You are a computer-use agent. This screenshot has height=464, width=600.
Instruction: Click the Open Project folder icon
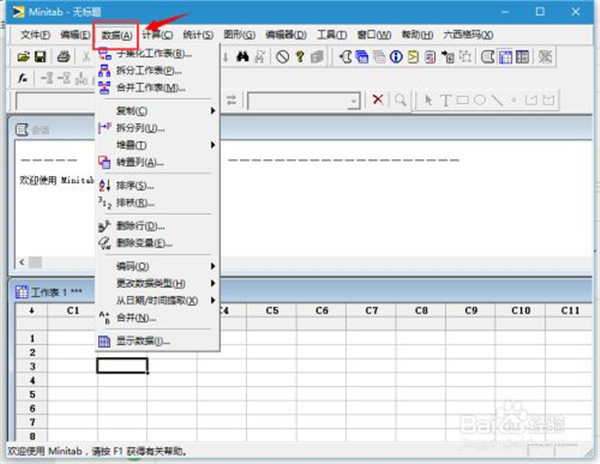(23, 57)
